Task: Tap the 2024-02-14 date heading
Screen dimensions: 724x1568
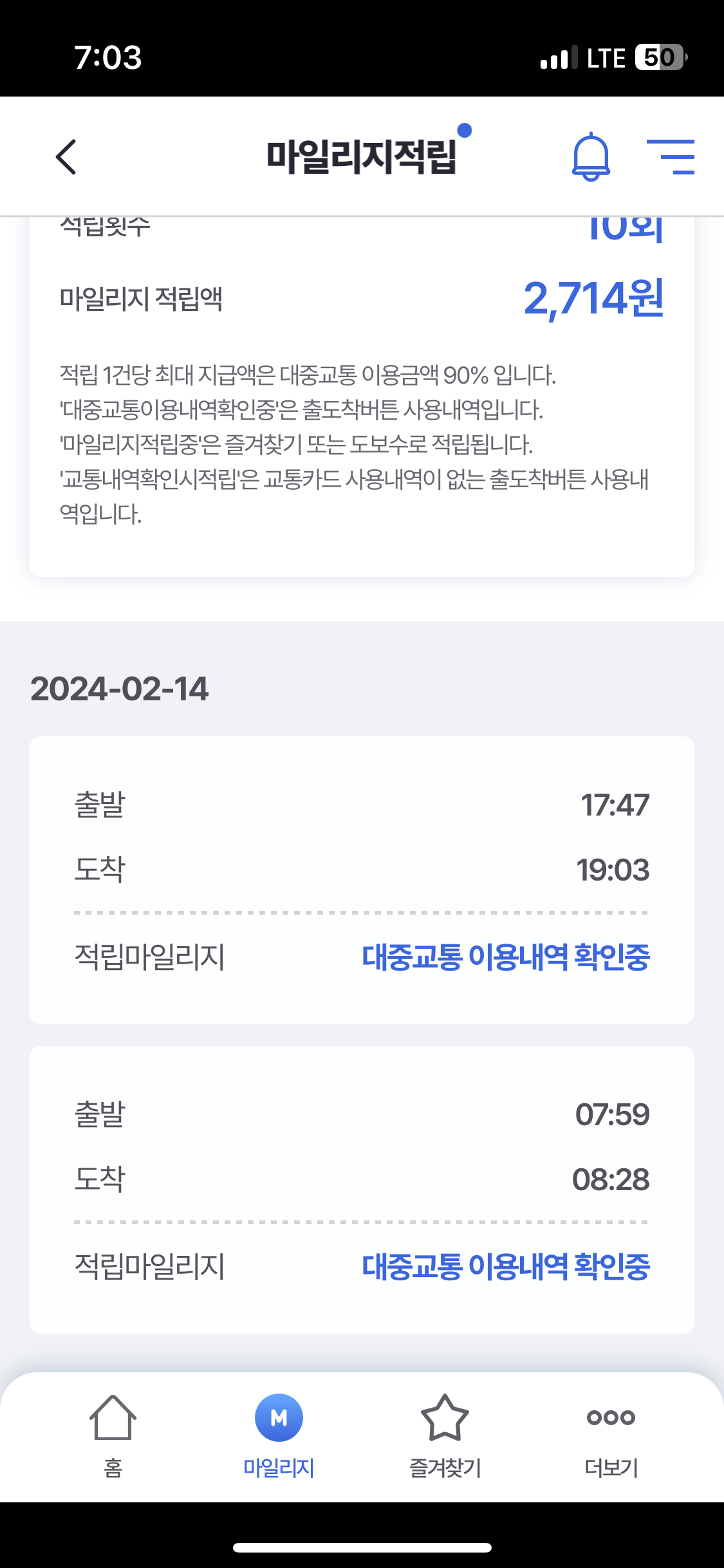Action: tap(120, 689)
